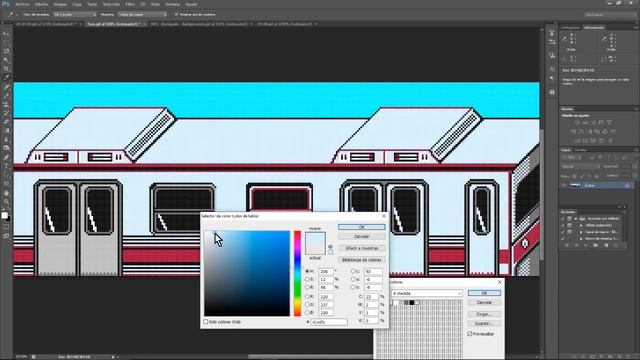Image resolution: width=640 pixels, height=360 pixels.
Task: Click the vertical hue slider bar
Action: coord(298,273)
